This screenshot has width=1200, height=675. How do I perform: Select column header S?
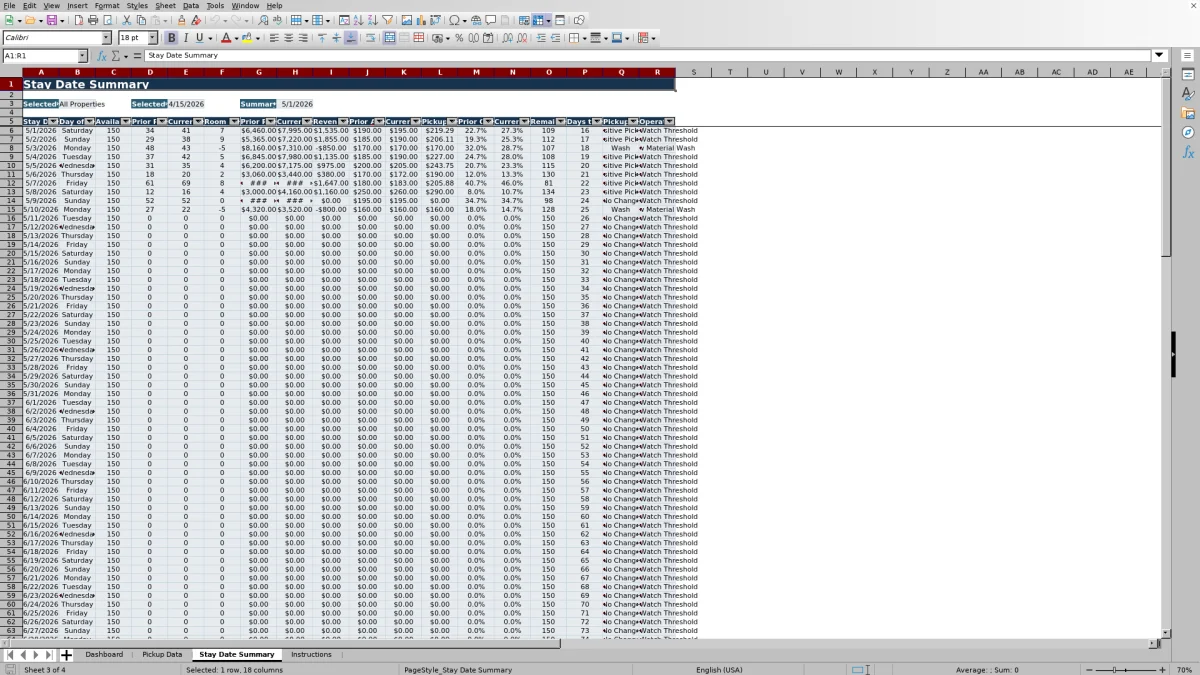(693, 72)
